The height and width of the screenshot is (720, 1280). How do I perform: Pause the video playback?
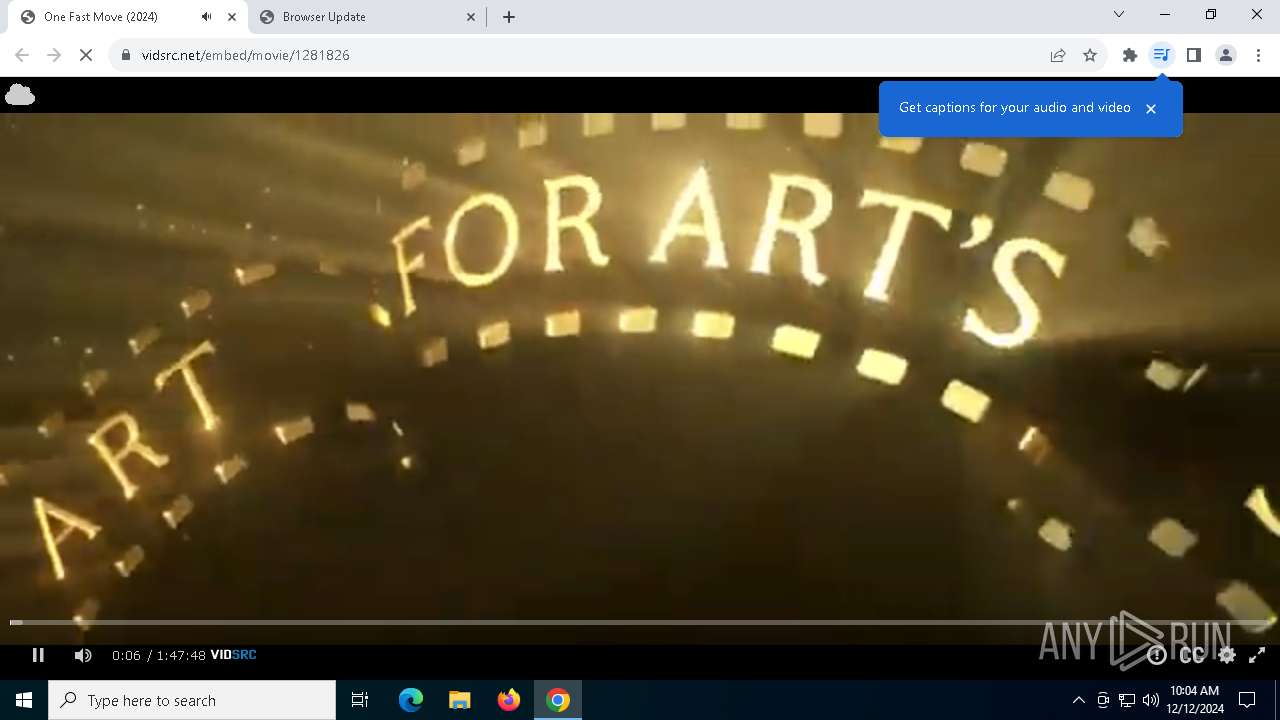tap(38, 655)
